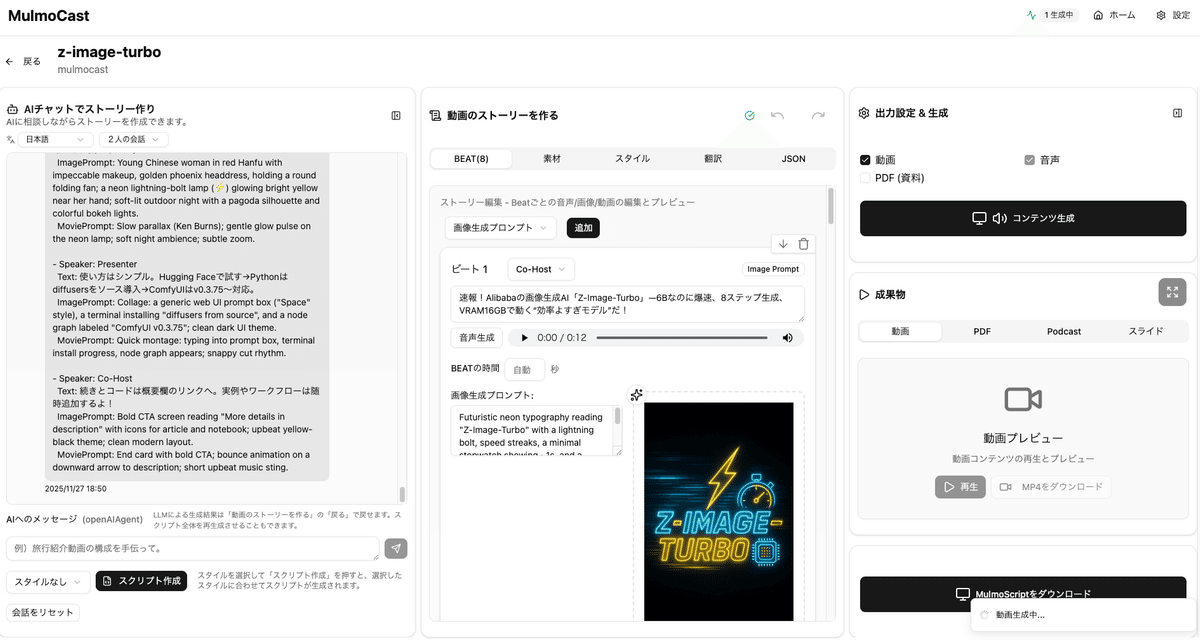Delete beat 1 with the trash icon
Image resolution: width=1200 pixels, height=640 pixels.
(x=804, y=244)
